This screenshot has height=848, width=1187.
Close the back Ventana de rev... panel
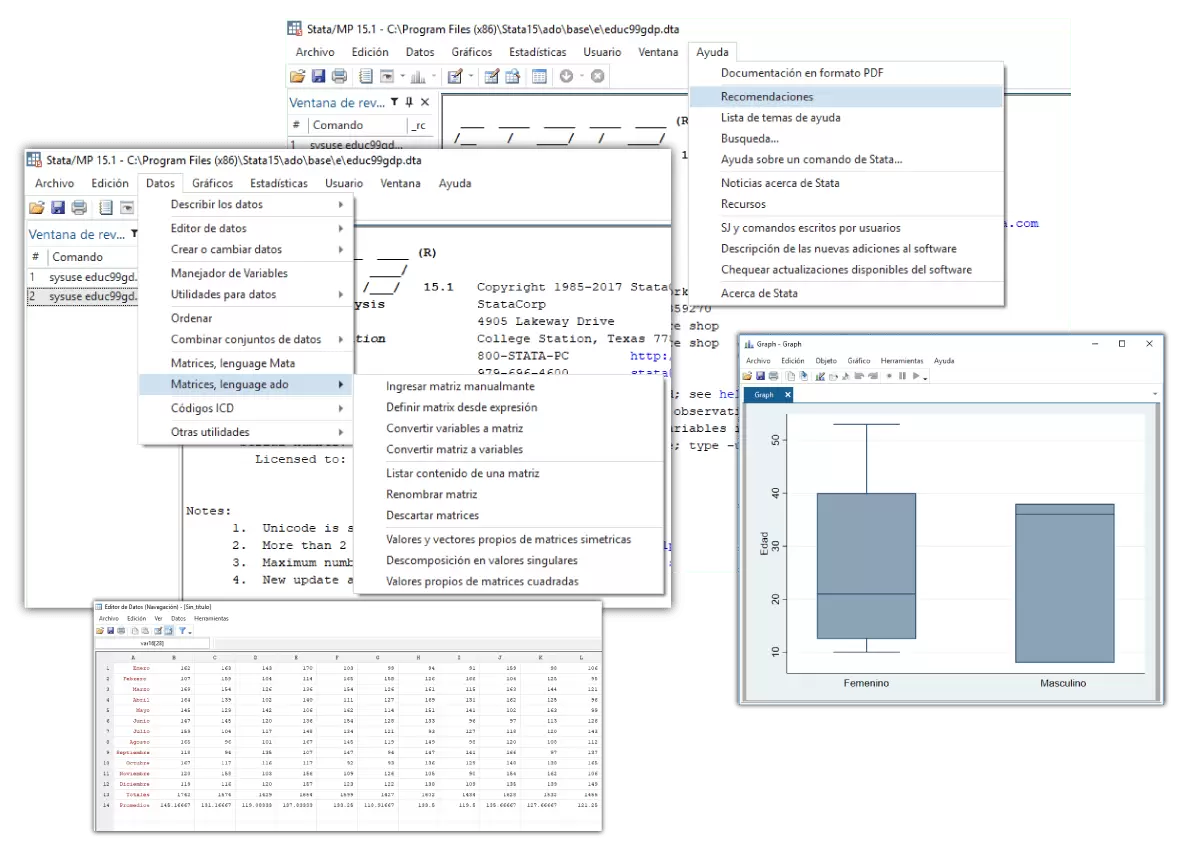[x=425, y=101]
